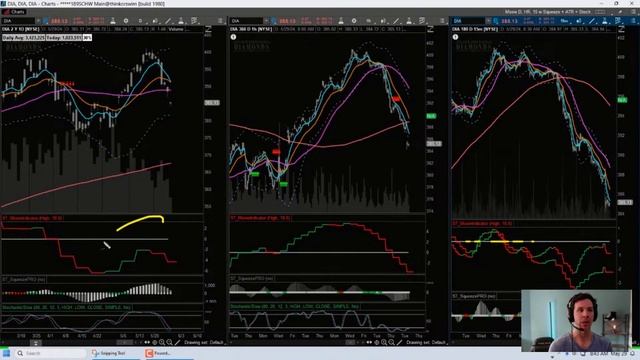Open the symbol dropdown arrow in the left chart
Image resolution: width=640 pixels, height=360 pixels.
[38, 21]
